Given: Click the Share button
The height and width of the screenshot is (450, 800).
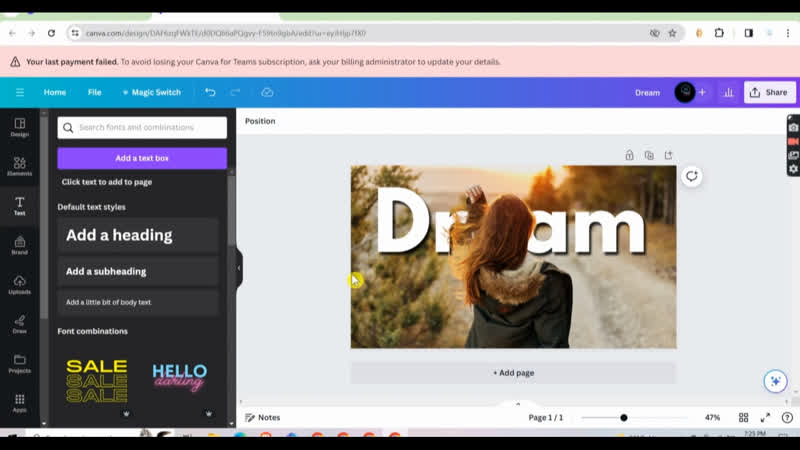Looking at the screenshot, I should (x=769, y=92).
